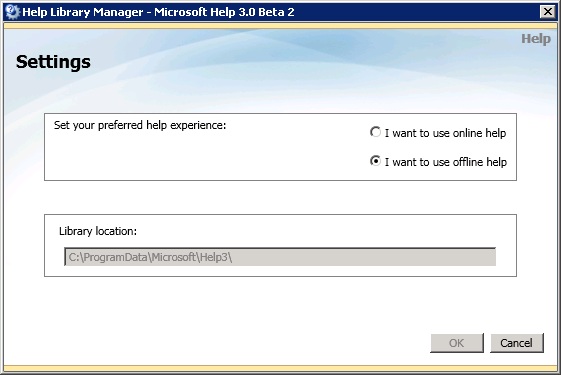Screen dimensions: 561x375
Task: Click the "Library location:" label
Action: point(98,231)
